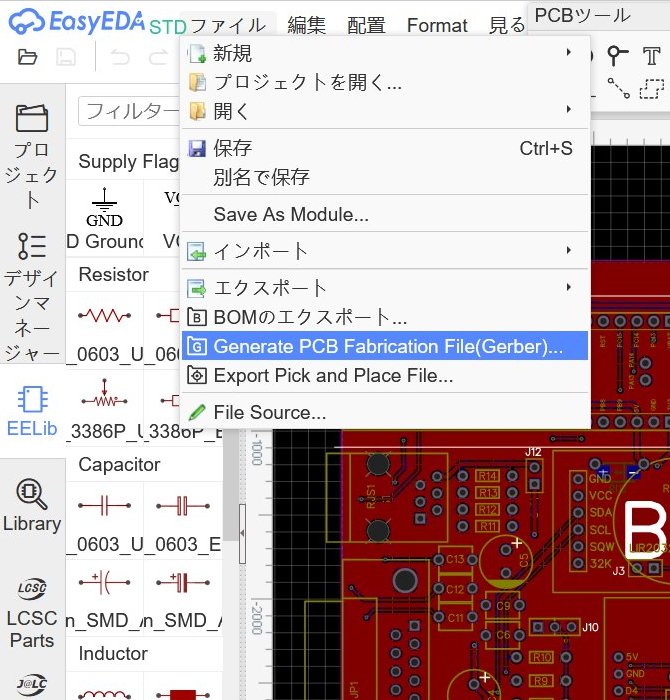Click the redo arrow icon
670x700 pixels.
157,57
